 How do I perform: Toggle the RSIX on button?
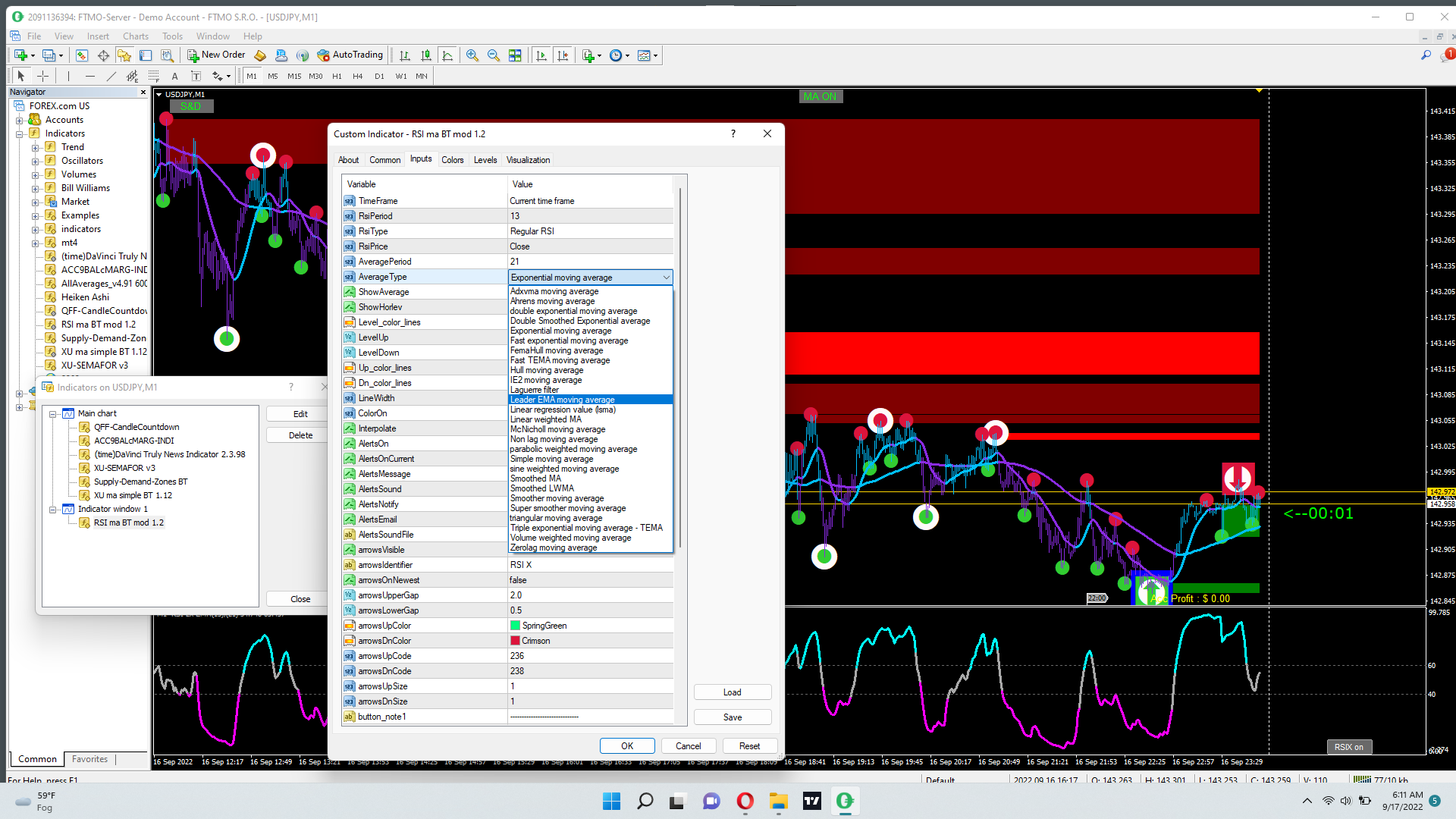pos(1348,747)
